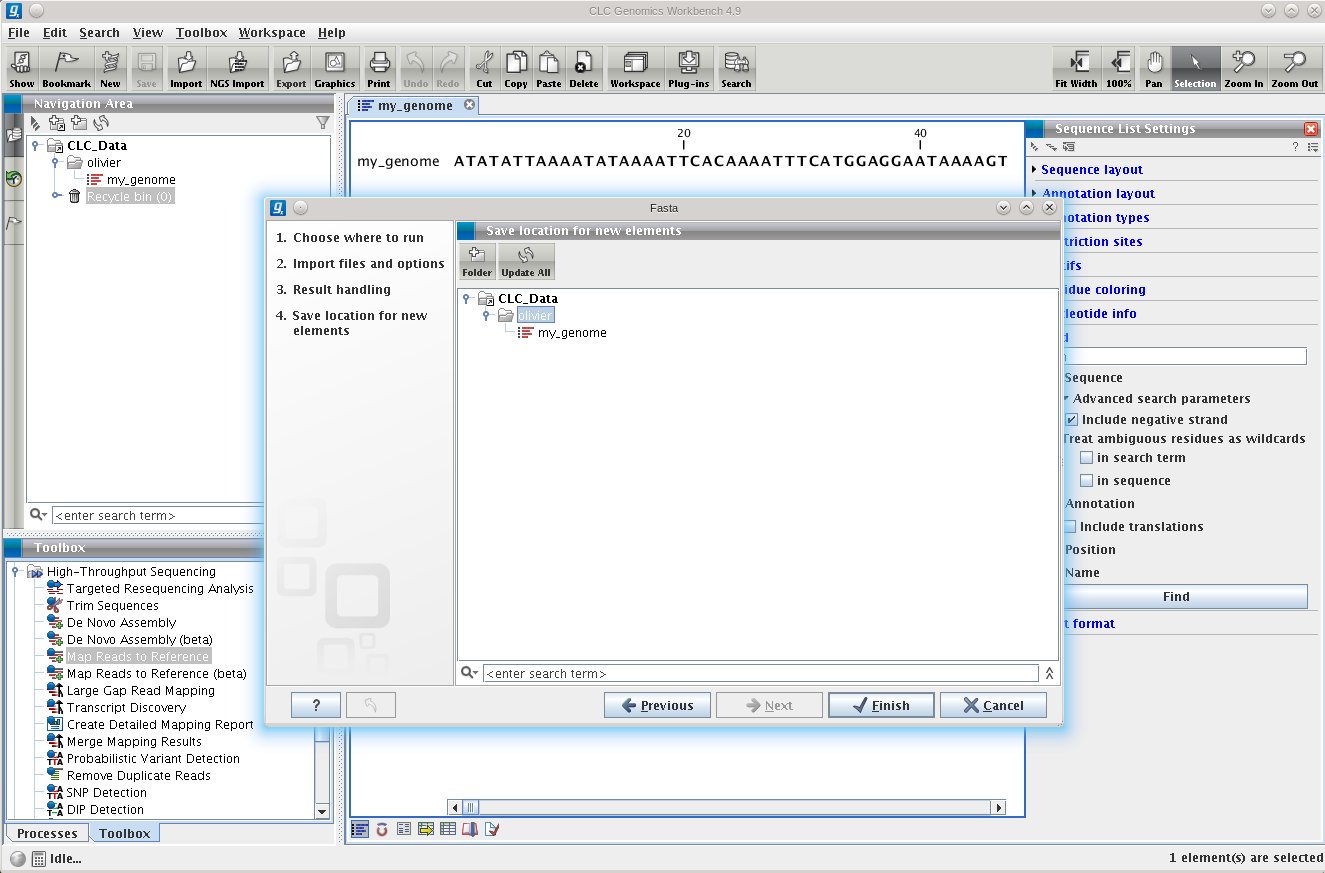Collapse CLC_Data node in the Navigation Area

[x=35, y=145]
